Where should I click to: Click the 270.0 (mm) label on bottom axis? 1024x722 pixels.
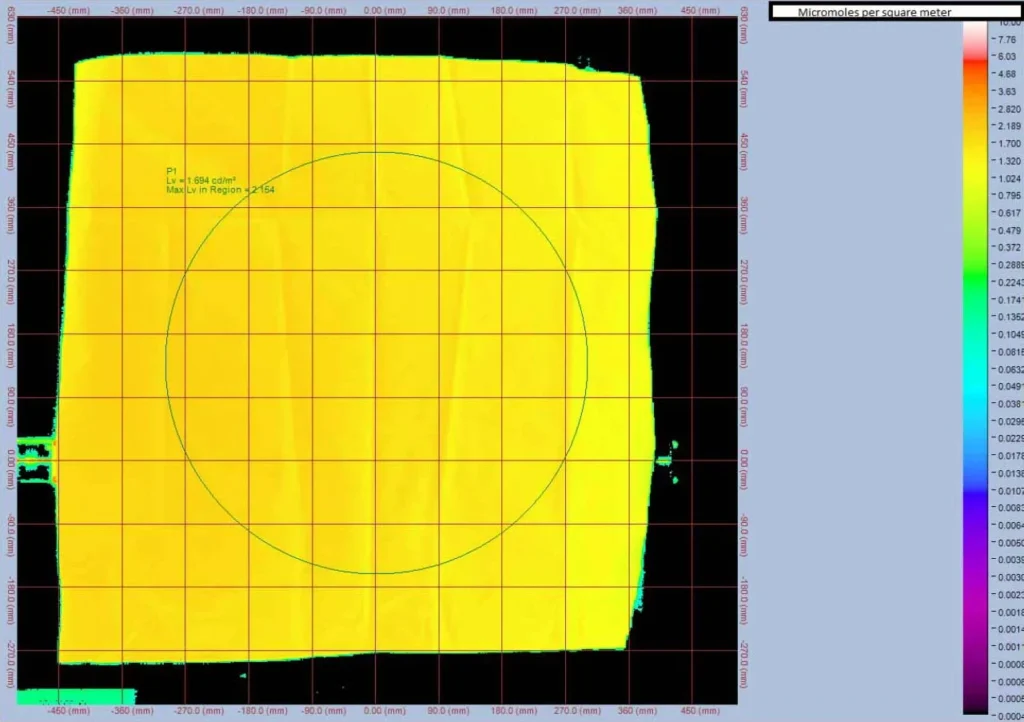point(563,711)
